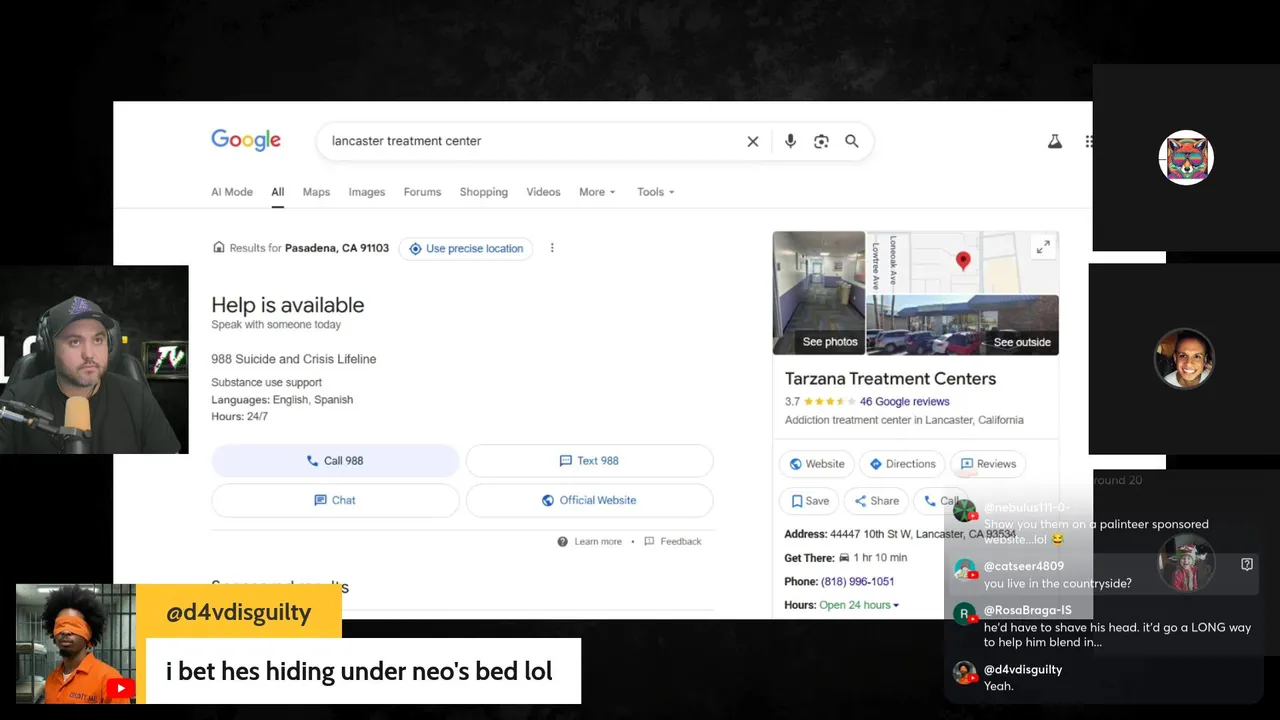Click the 988 Suicide and Crisis Lifeline text
The width and height of the screenshot is (1280, 720).
coord(293,359)
